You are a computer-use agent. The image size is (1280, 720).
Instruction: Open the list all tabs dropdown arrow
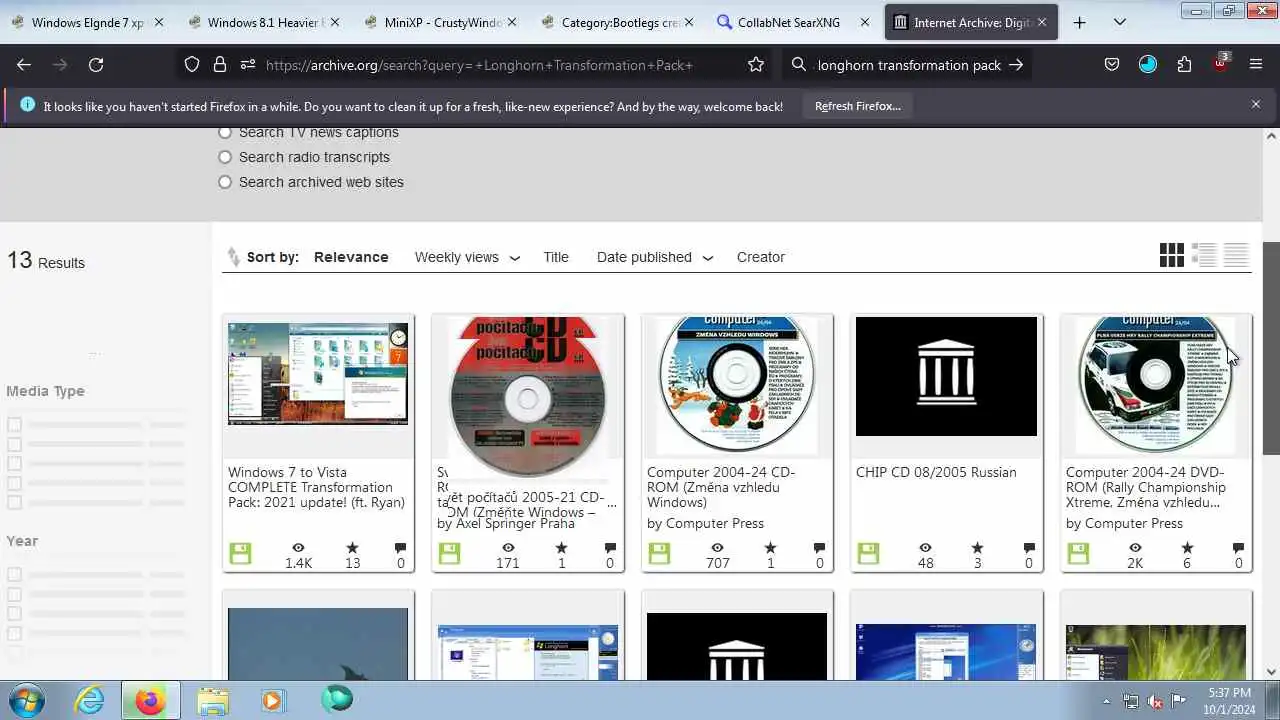click(1120, 22)
